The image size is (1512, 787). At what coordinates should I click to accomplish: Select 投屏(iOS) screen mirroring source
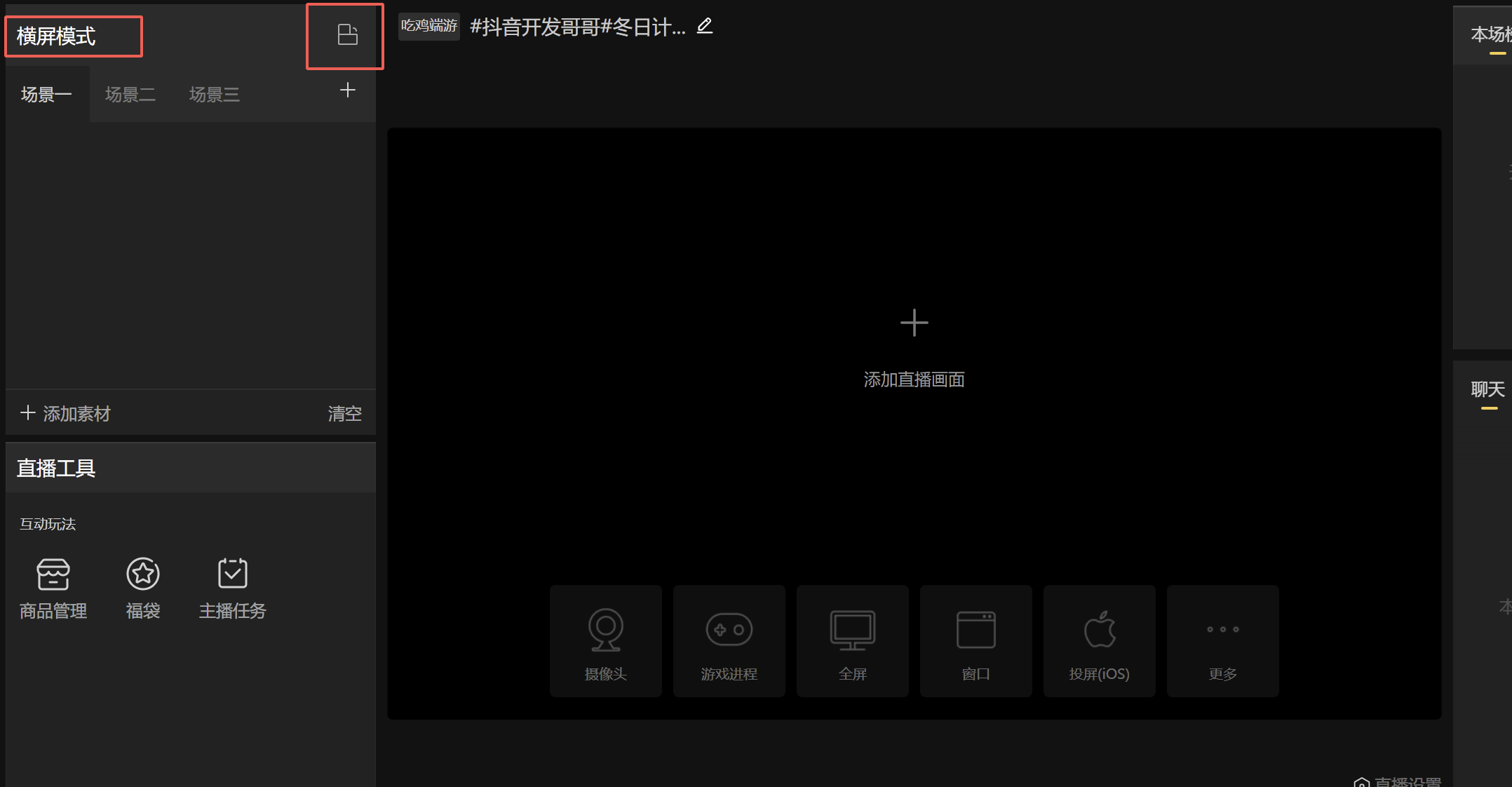(1099, 641)
